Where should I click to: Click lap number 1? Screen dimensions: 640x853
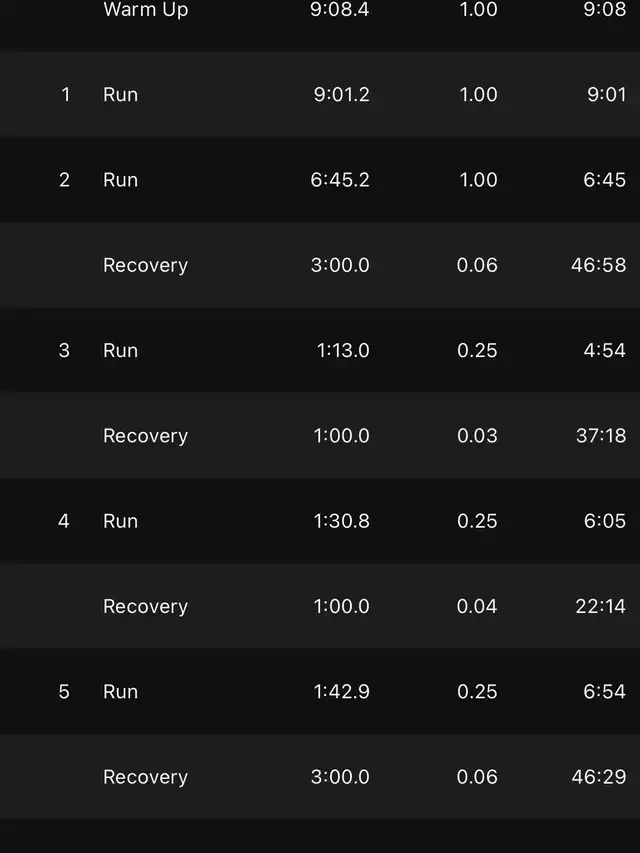pos(66,95)
